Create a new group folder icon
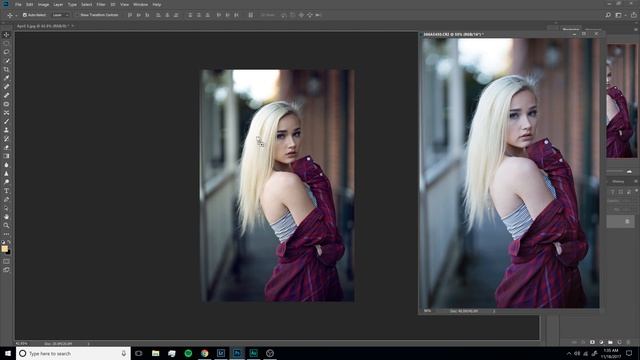 (x=610, y=342)
